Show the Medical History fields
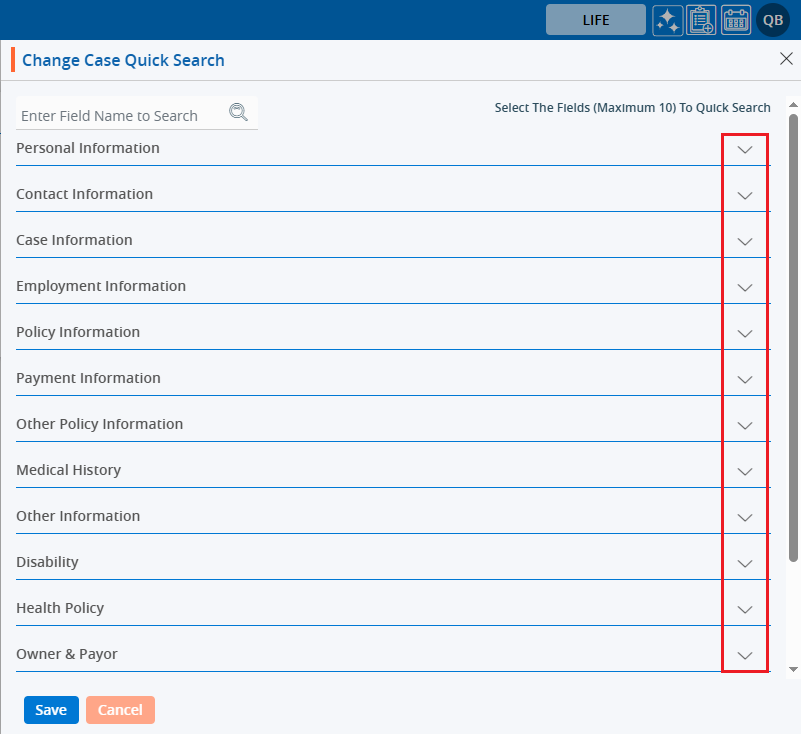The image size is (801, 734). [x=745, y=471]
